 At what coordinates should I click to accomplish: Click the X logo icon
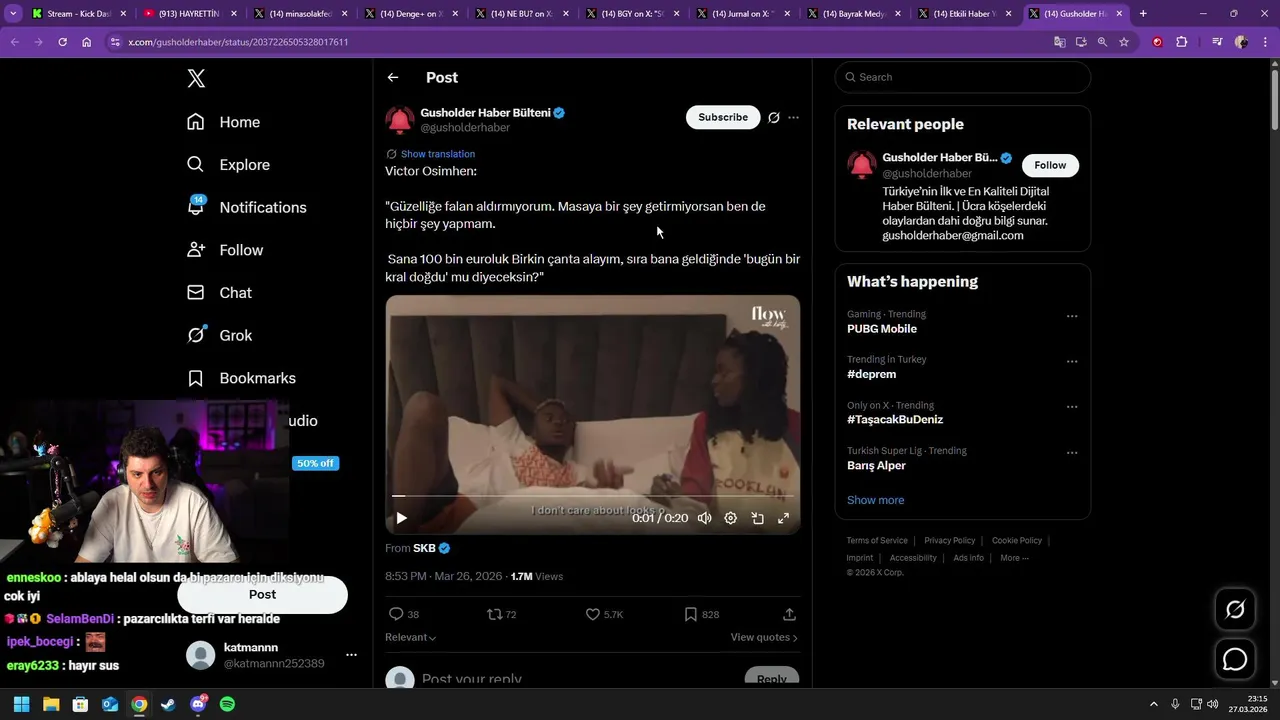tap(196, 78)
